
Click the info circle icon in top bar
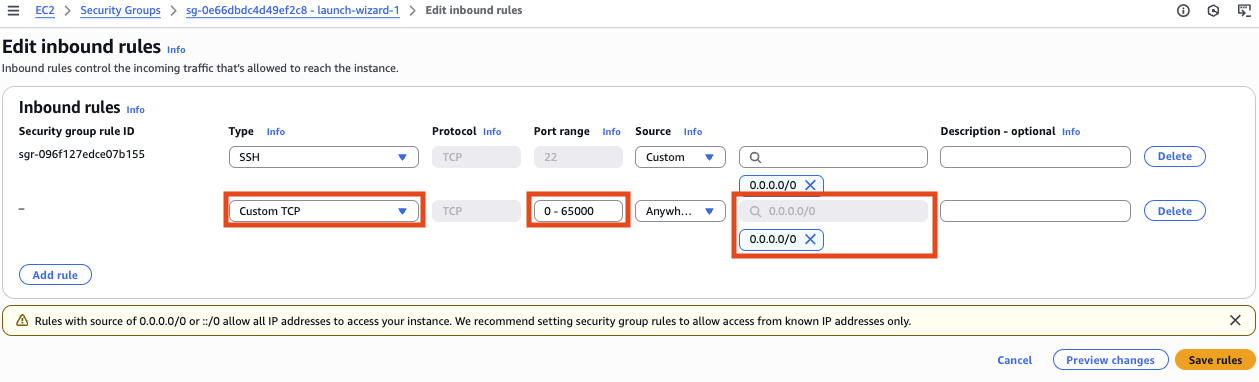(1184, 10)
